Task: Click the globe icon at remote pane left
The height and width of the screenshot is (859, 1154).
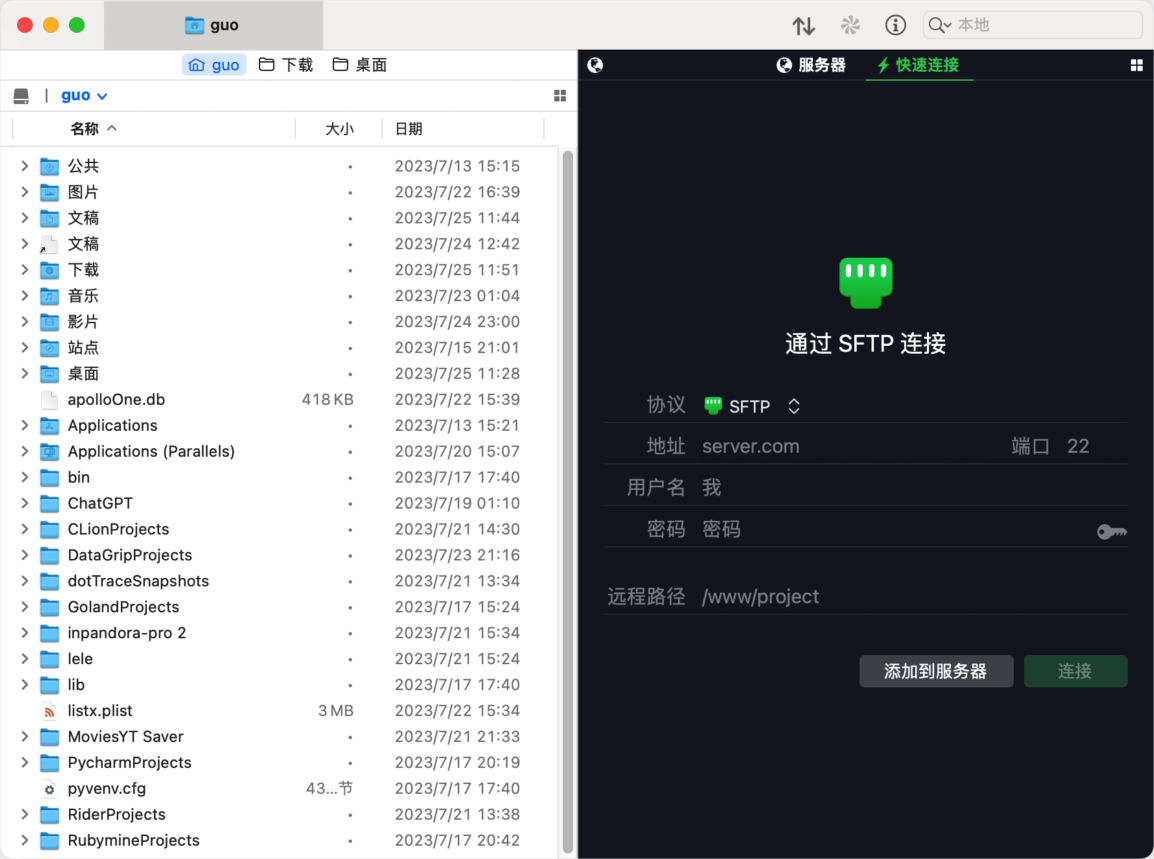Action: [x=595, y=66]
